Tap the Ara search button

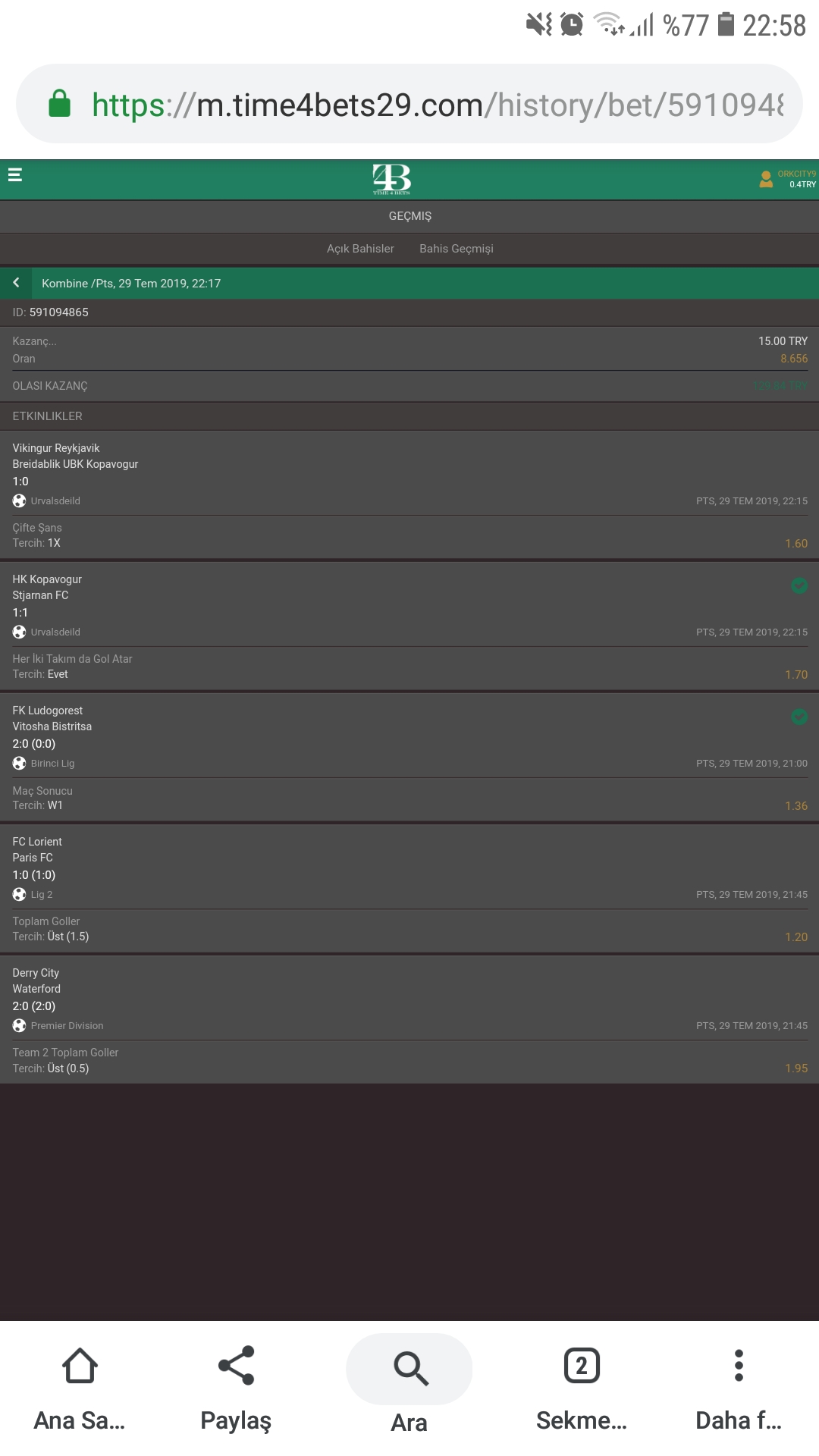click(x=409, y=1369)
